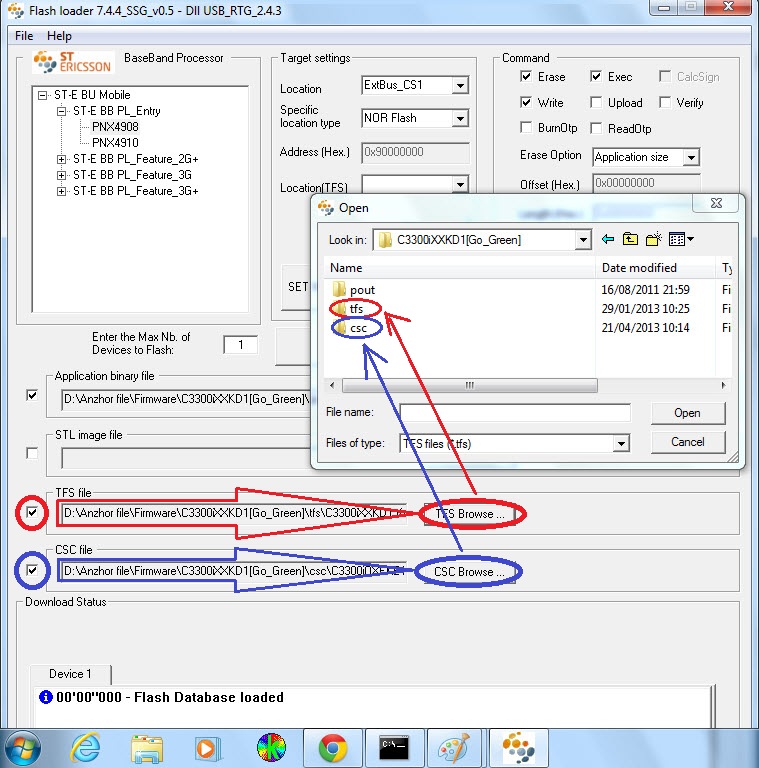
Task: Collapse the ST-E BB PL_Entry node
Action: [x=61, y=111]
